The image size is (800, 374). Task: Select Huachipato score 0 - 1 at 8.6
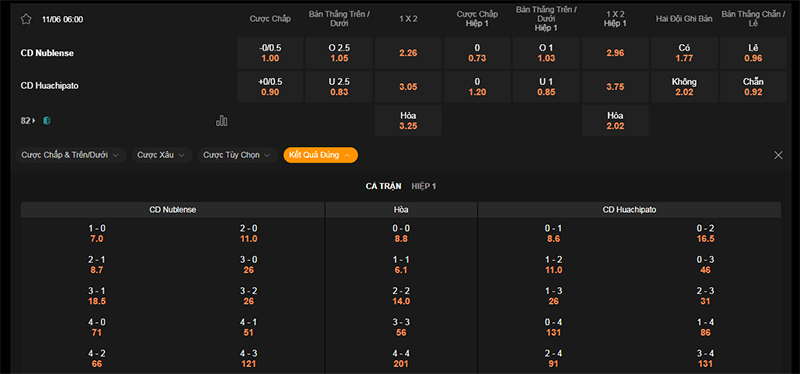point(553,234)
